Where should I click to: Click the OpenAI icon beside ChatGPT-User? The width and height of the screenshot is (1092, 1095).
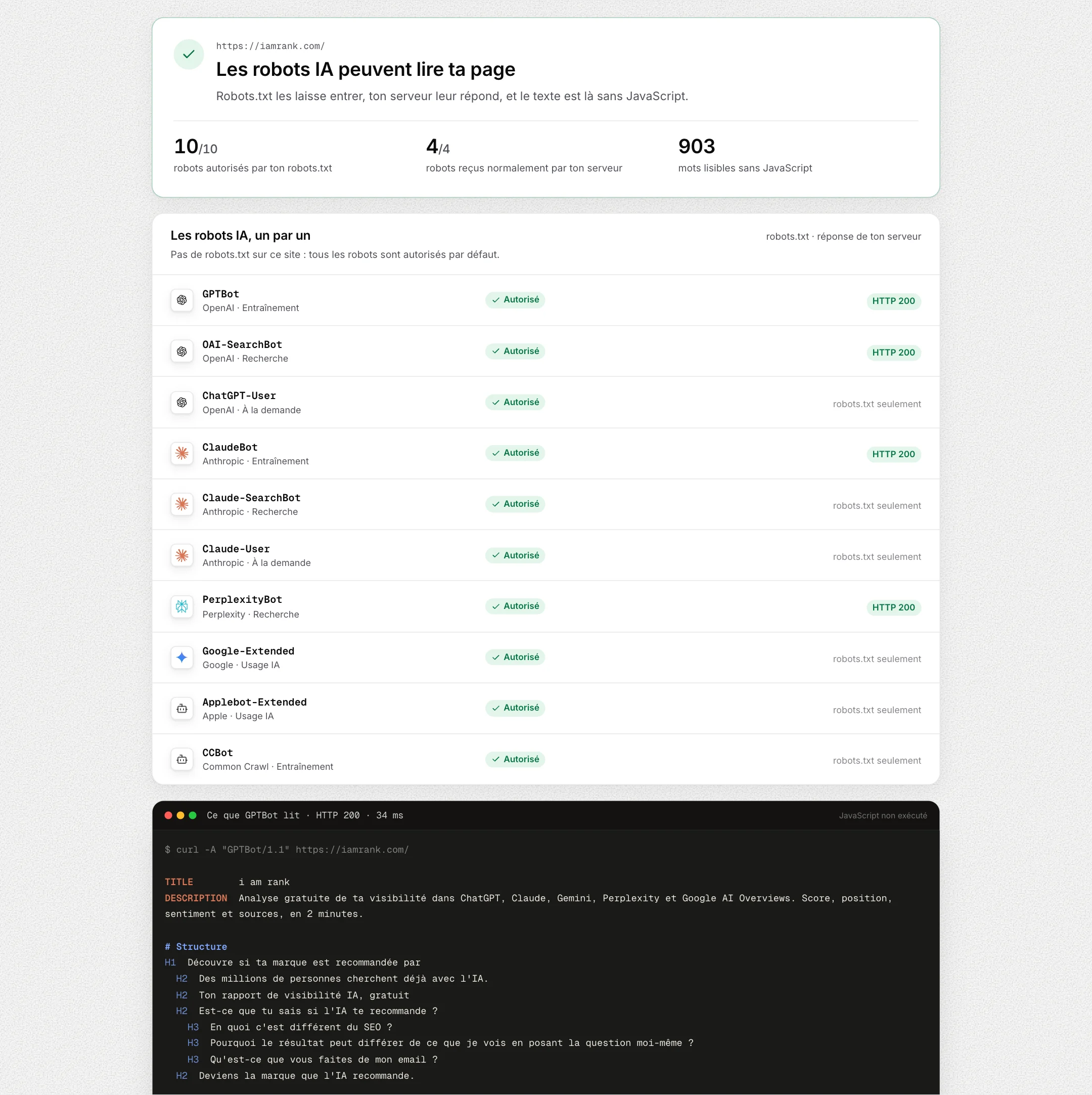pyautogui.click(x=182, y=403)
